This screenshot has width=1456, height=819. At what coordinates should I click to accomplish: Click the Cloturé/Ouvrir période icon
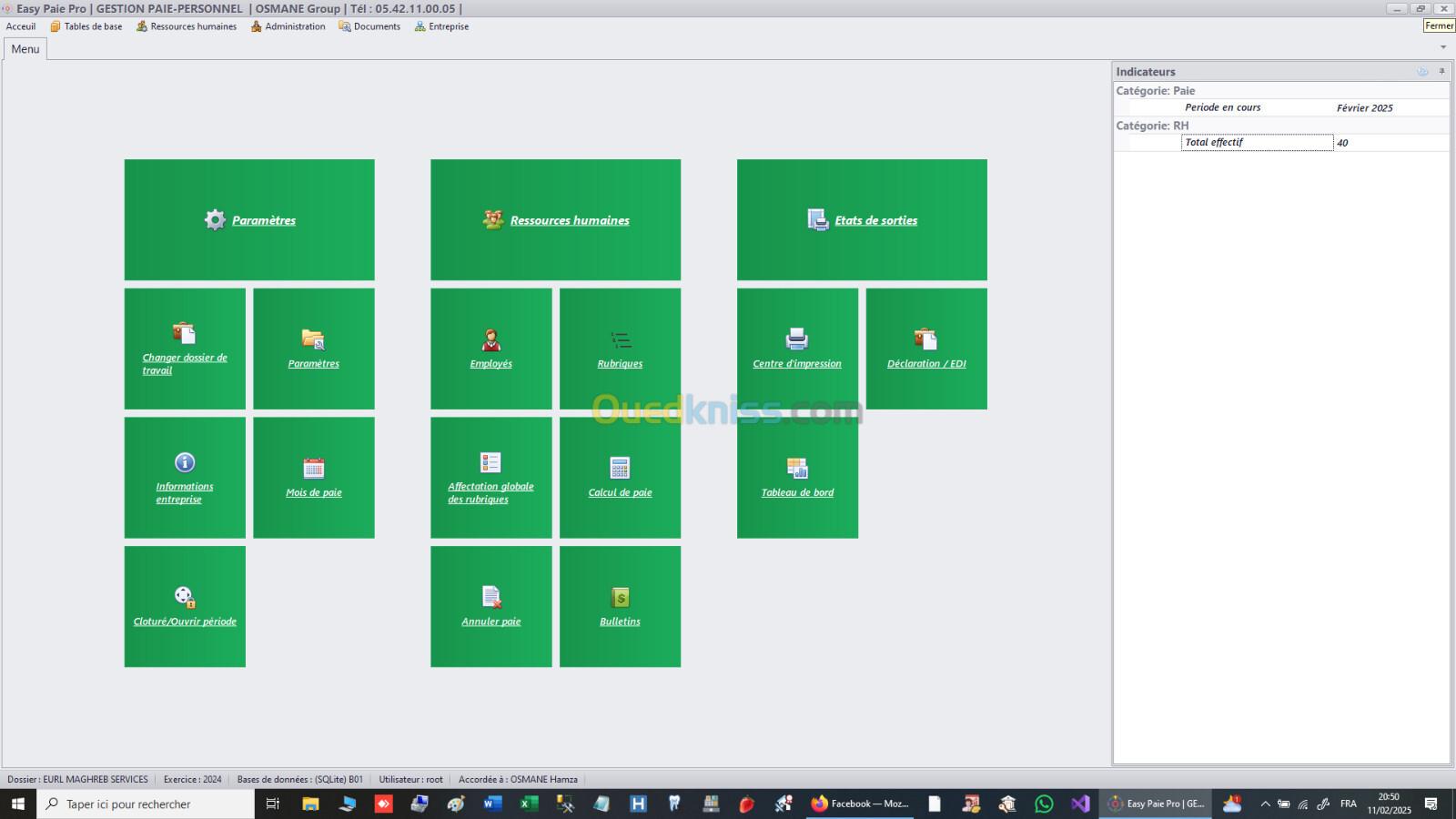pos(185,597)
